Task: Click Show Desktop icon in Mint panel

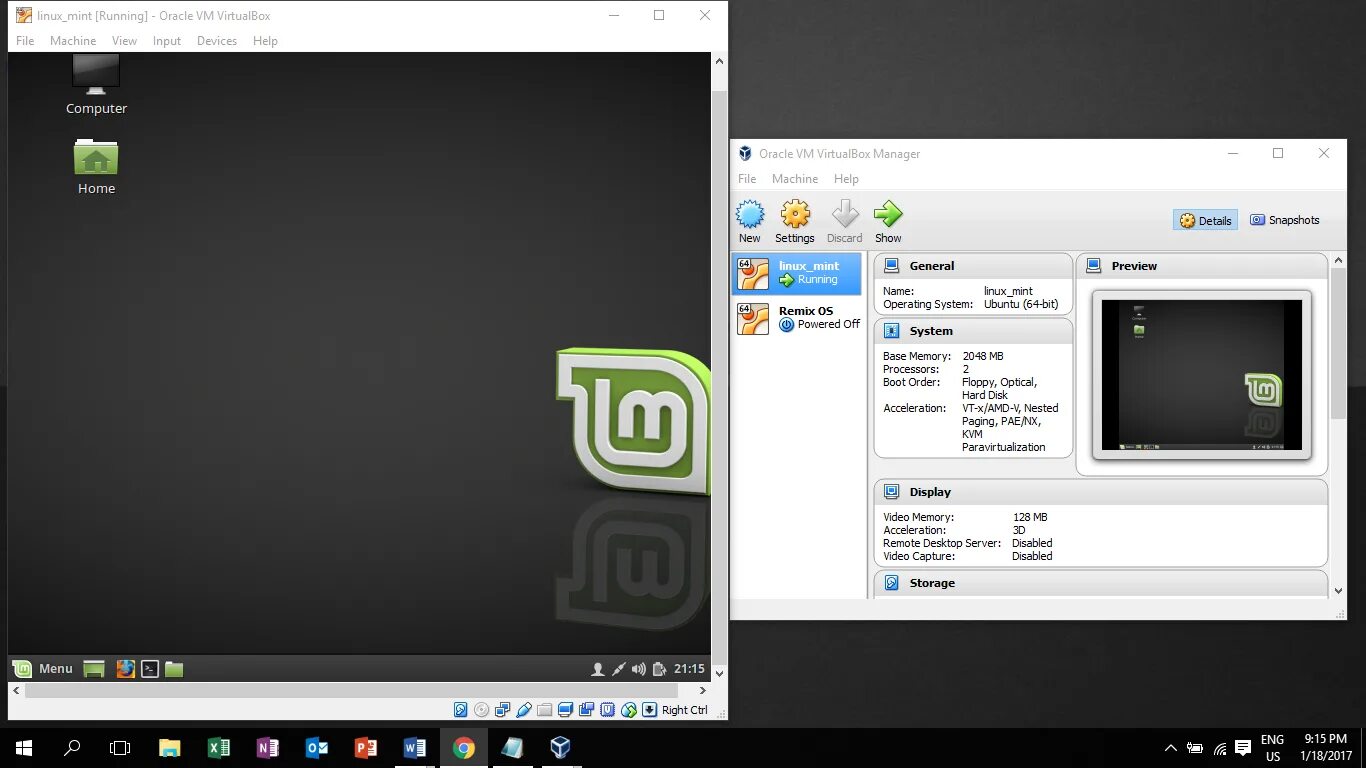Action: (94, 669)
